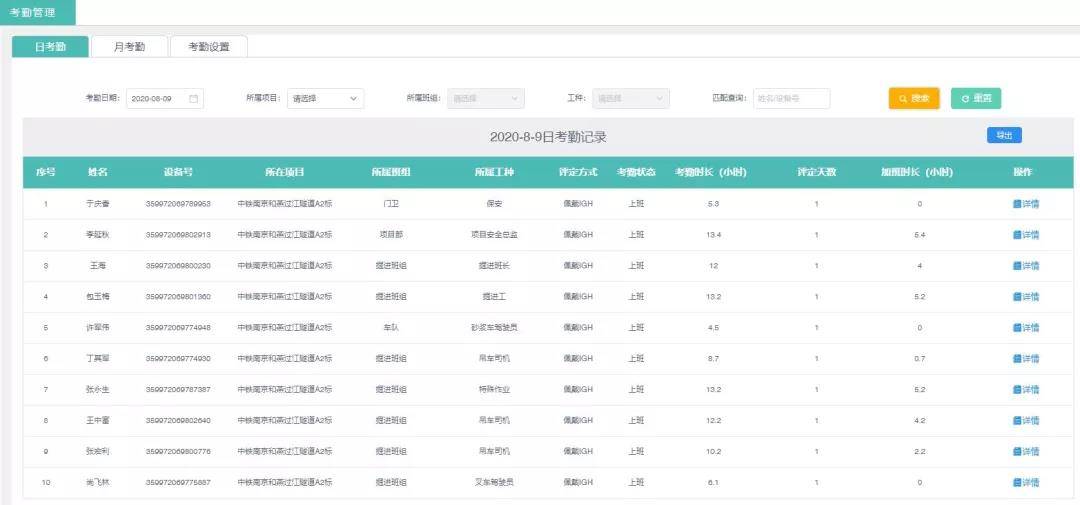Image resolution: width=1080 pixels, height=505 pixels.
Task: Click the green 重置 button
Action: (976, 99)
